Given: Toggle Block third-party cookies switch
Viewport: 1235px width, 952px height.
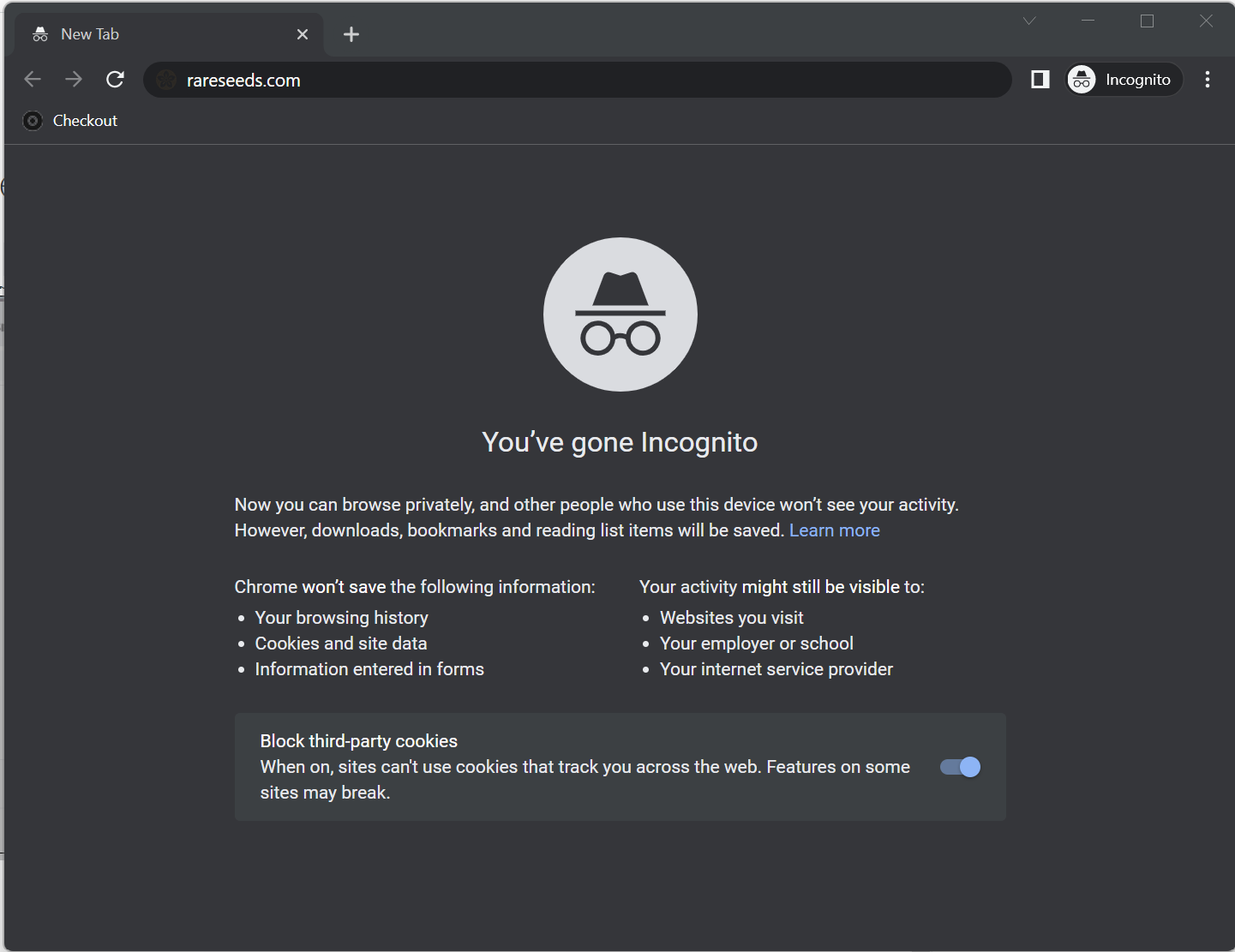Looking at the screenshot, I should [x=960, y=767].
